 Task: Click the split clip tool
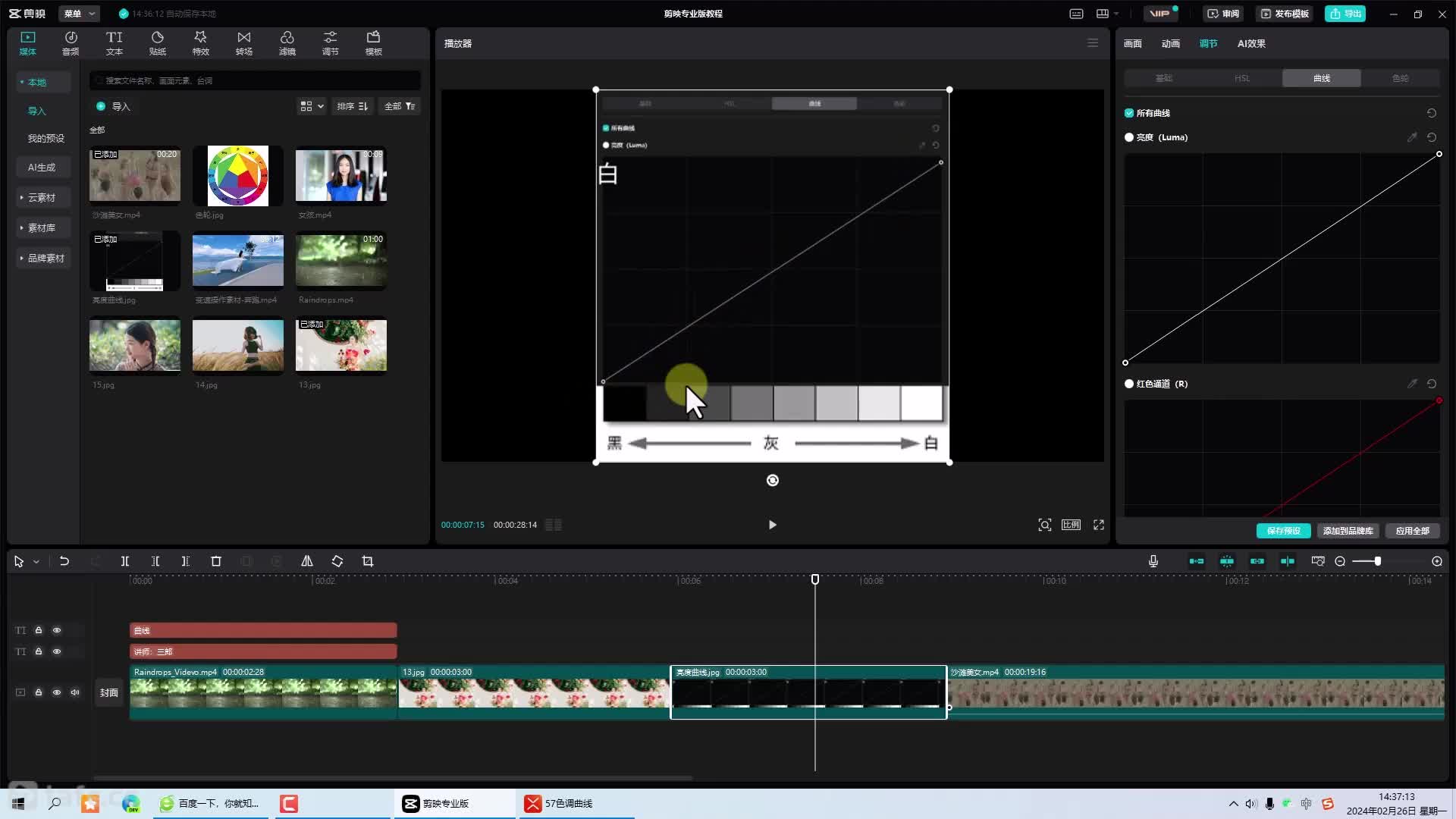(x=125, y=561)
